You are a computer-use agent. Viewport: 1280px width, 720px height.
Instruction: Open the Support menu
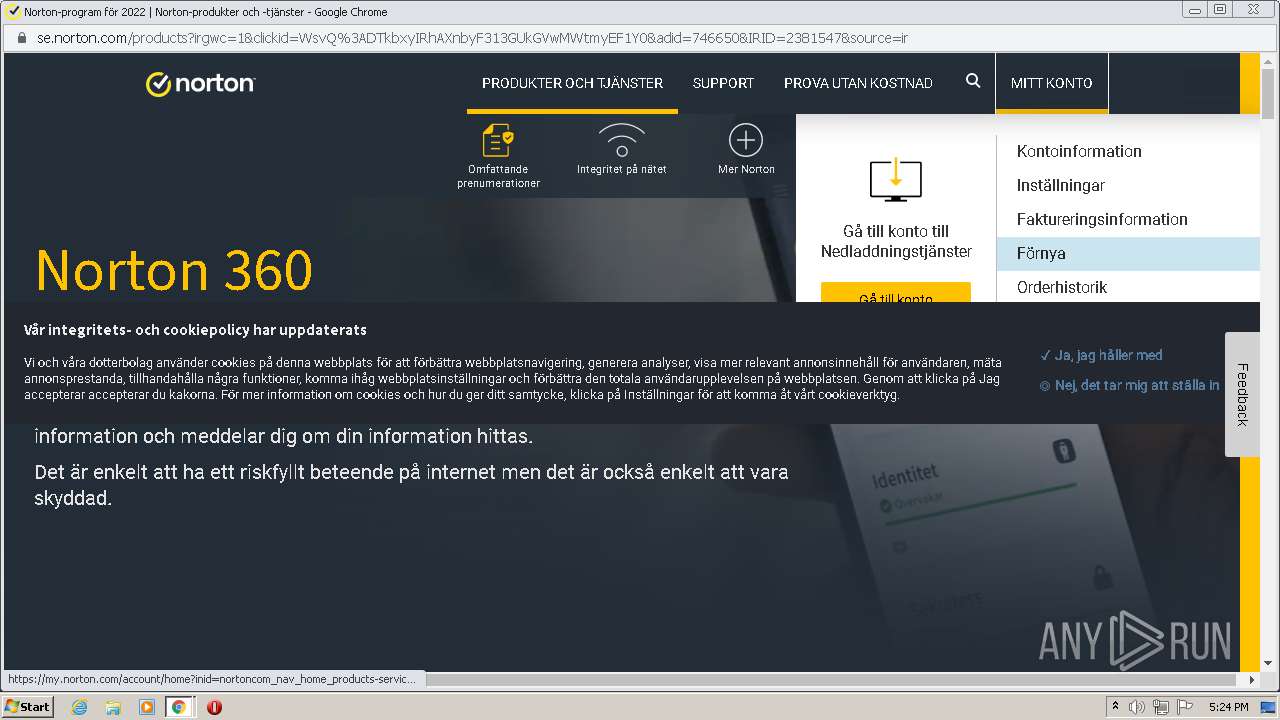[723, 83]
